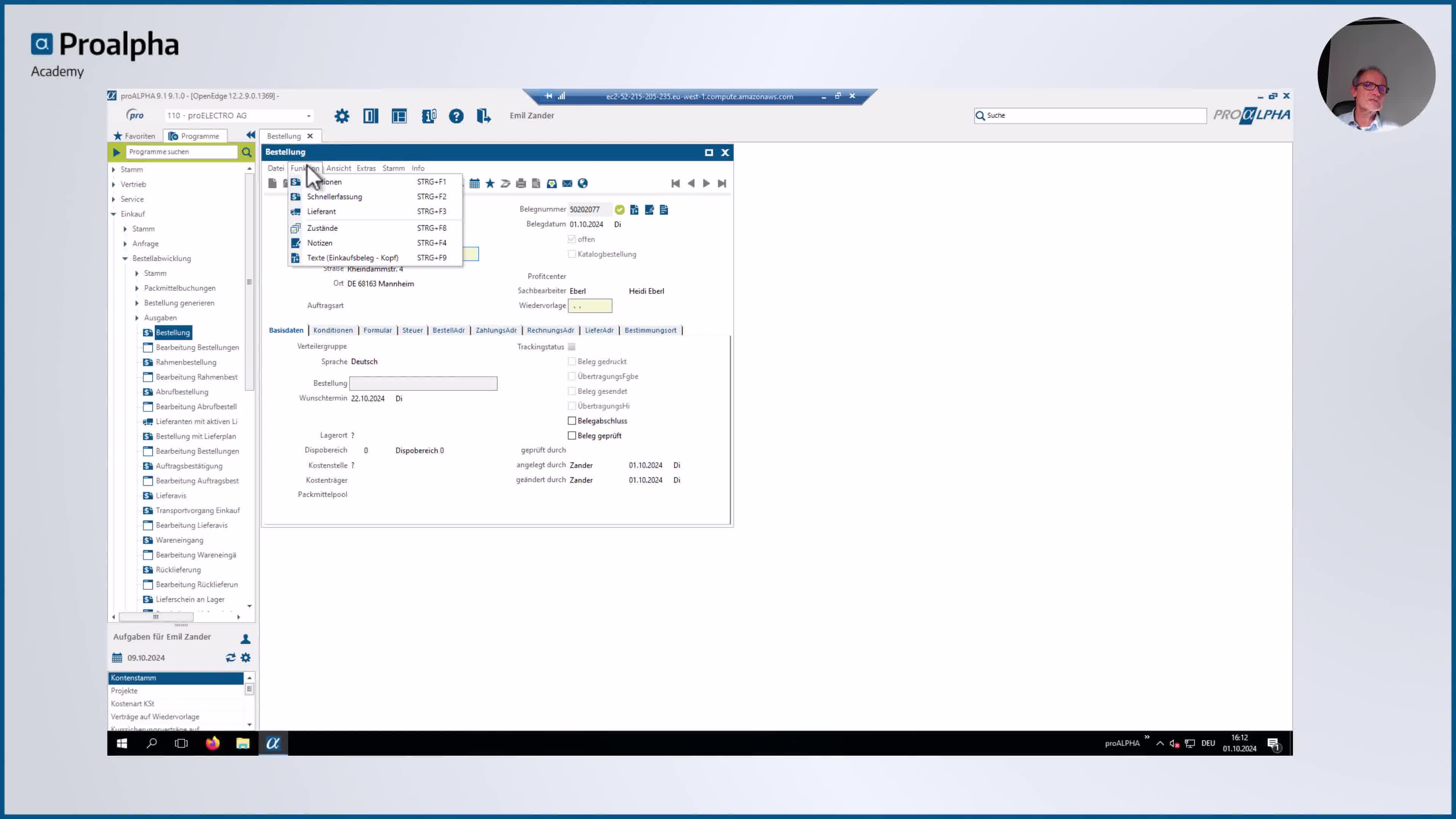Collapse the Einkauf tree node
The image size is (1456, 819).
pyautogui.click(x=114, y=213)
